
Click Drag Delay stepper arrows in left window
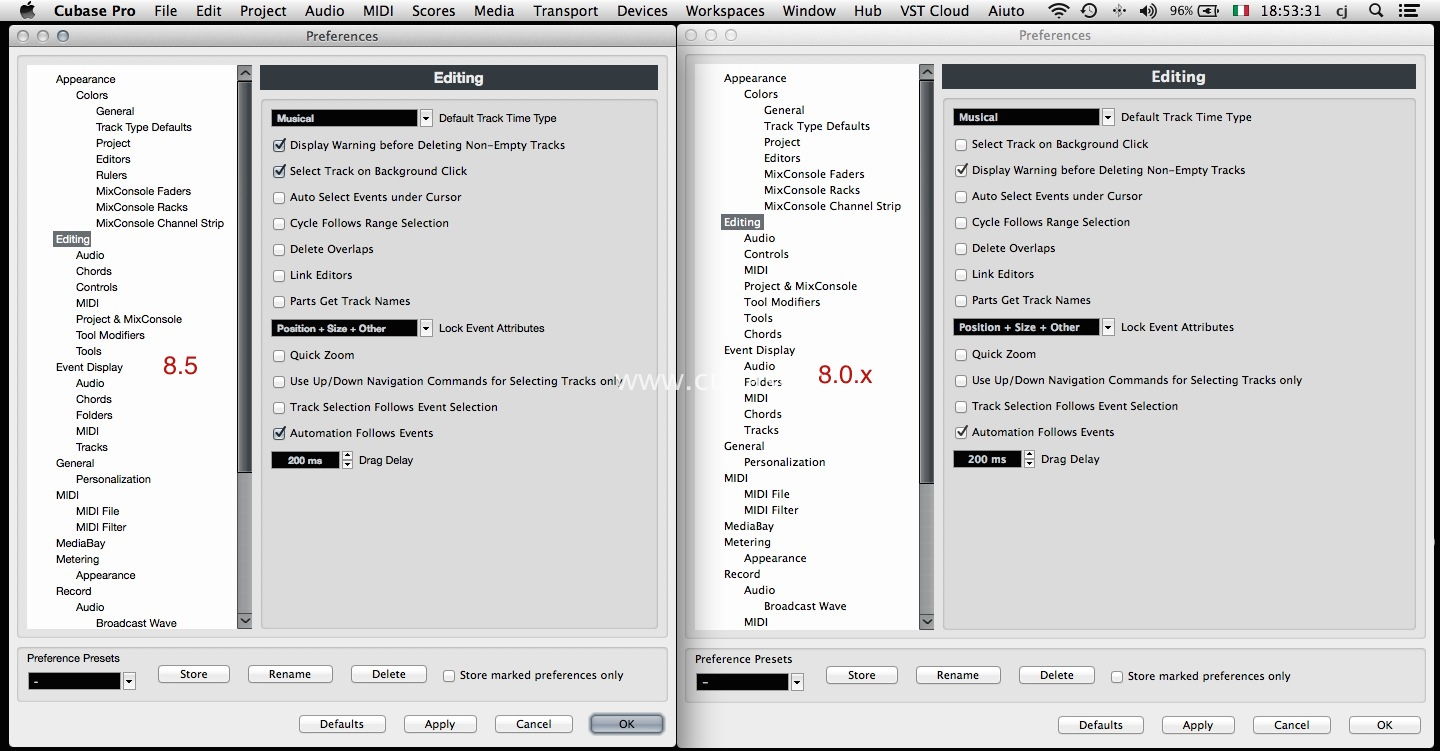coord(347,460)
